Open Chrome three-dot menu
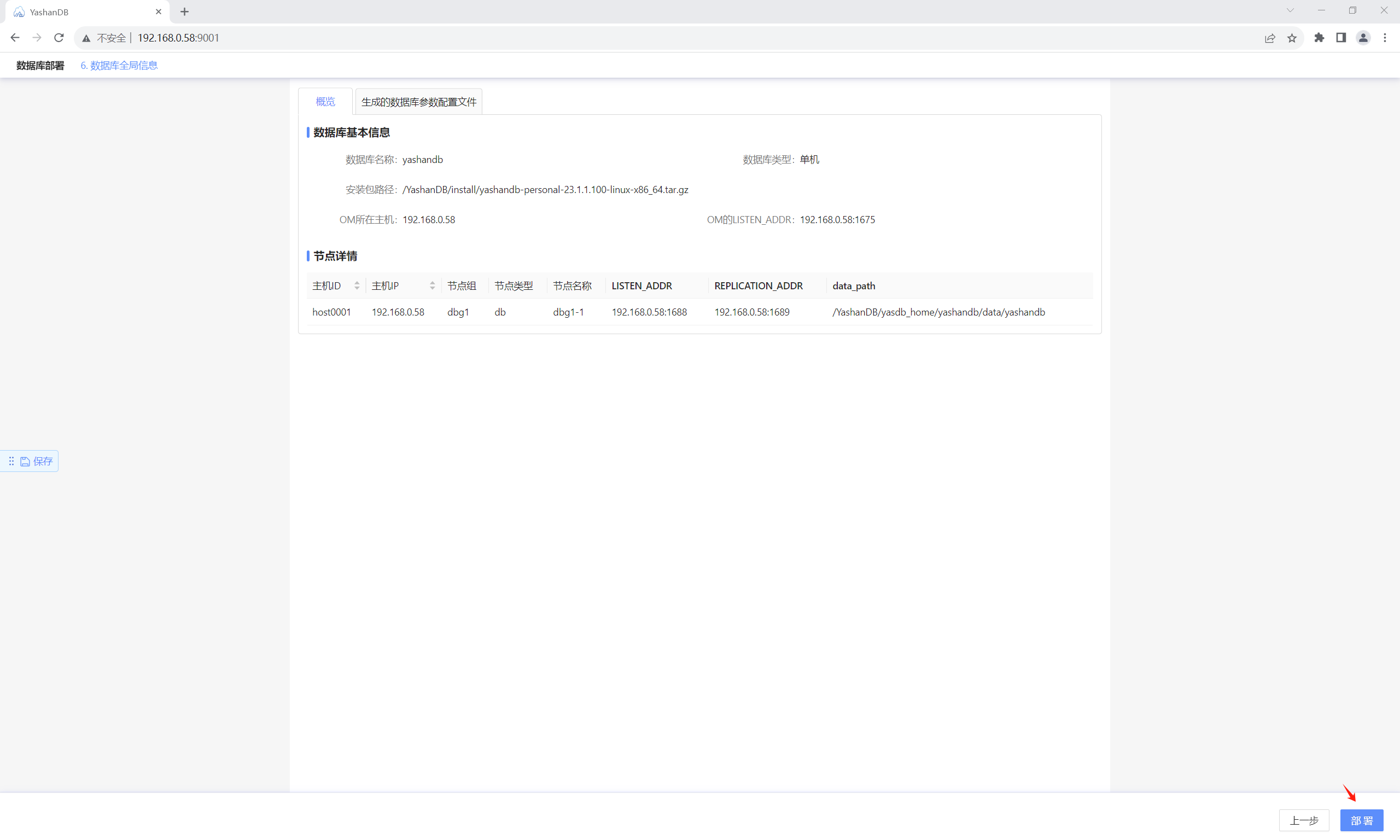Screen dimensions: 1400x840 point(1385,38)
